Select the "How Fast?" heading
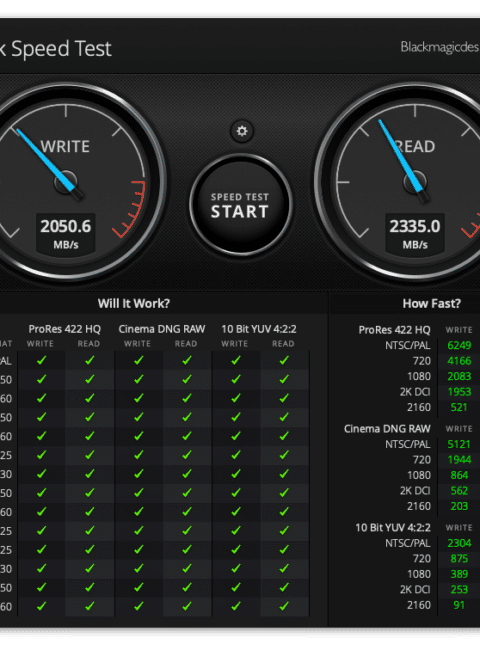 tap(432, 303)
